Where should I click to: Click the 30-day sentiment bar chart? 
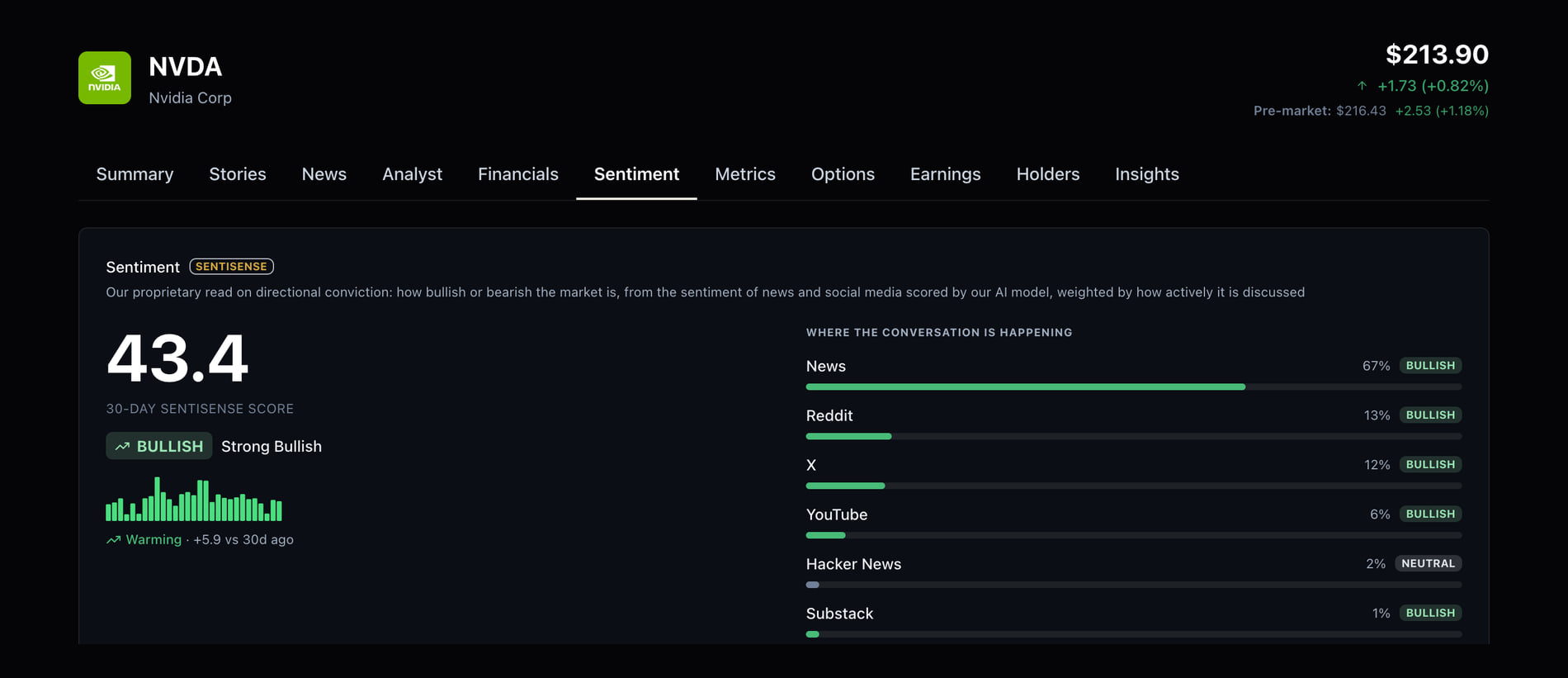tap(194, 499)
